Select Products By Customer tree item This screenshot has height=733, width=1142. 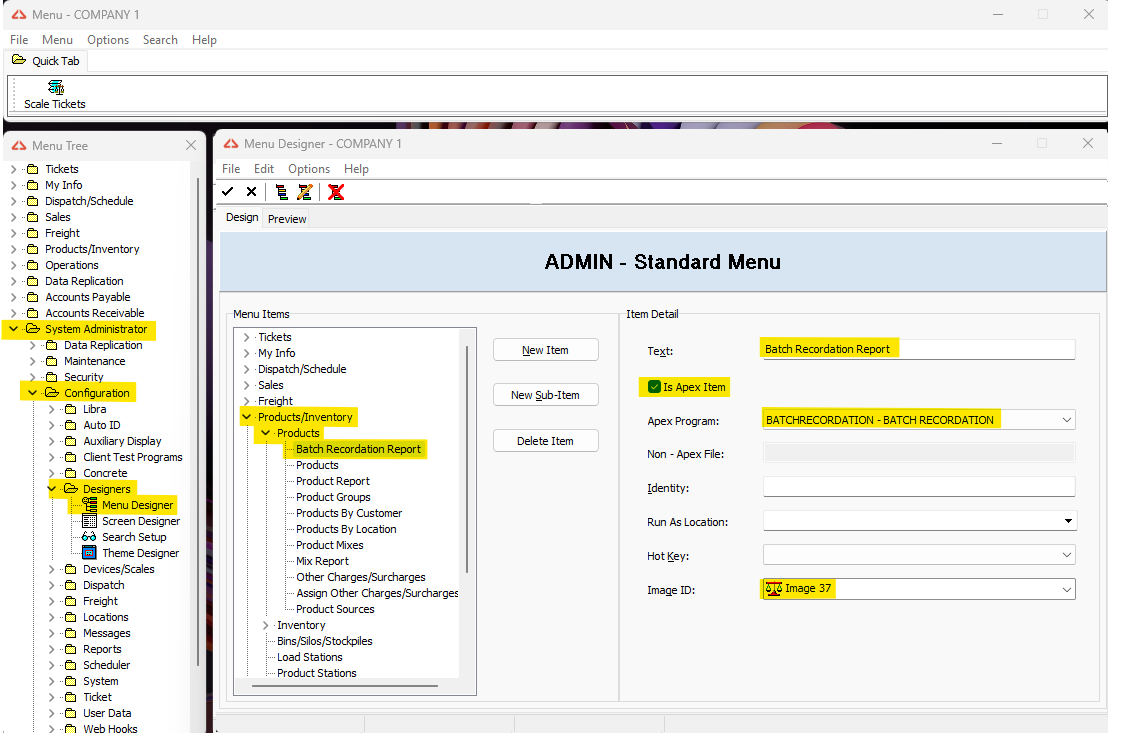click(x=349, y=513)
